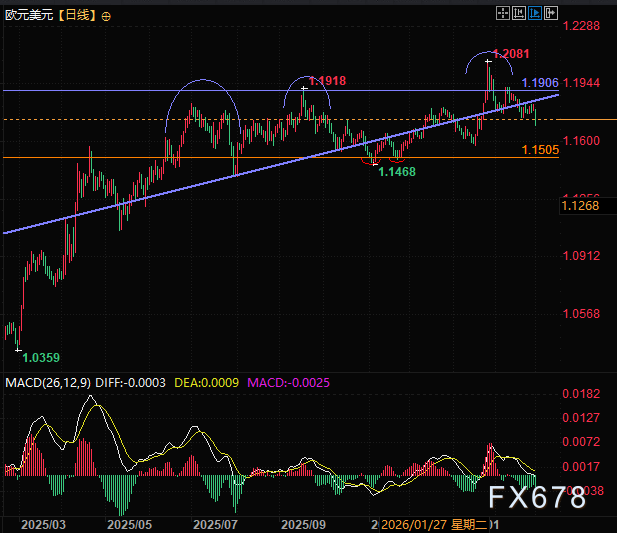The width and height of the screenshot is (617, 533).
Task: Click the white cross marker at 1.1918 peak
Action: pos(304,89)
